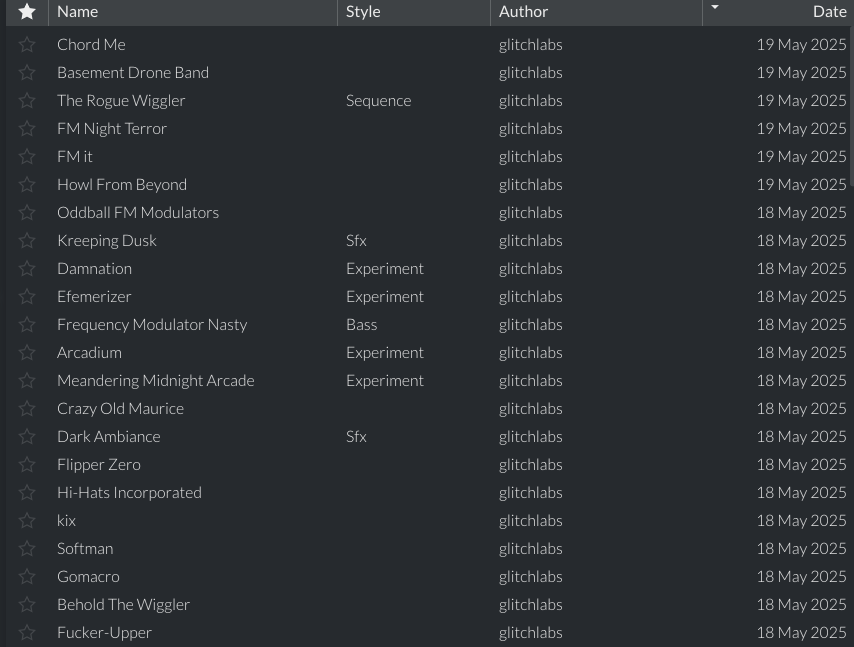Select the Hi-Hats Incorporated preset row
The image size is (854, 647).
pos(129,493)
